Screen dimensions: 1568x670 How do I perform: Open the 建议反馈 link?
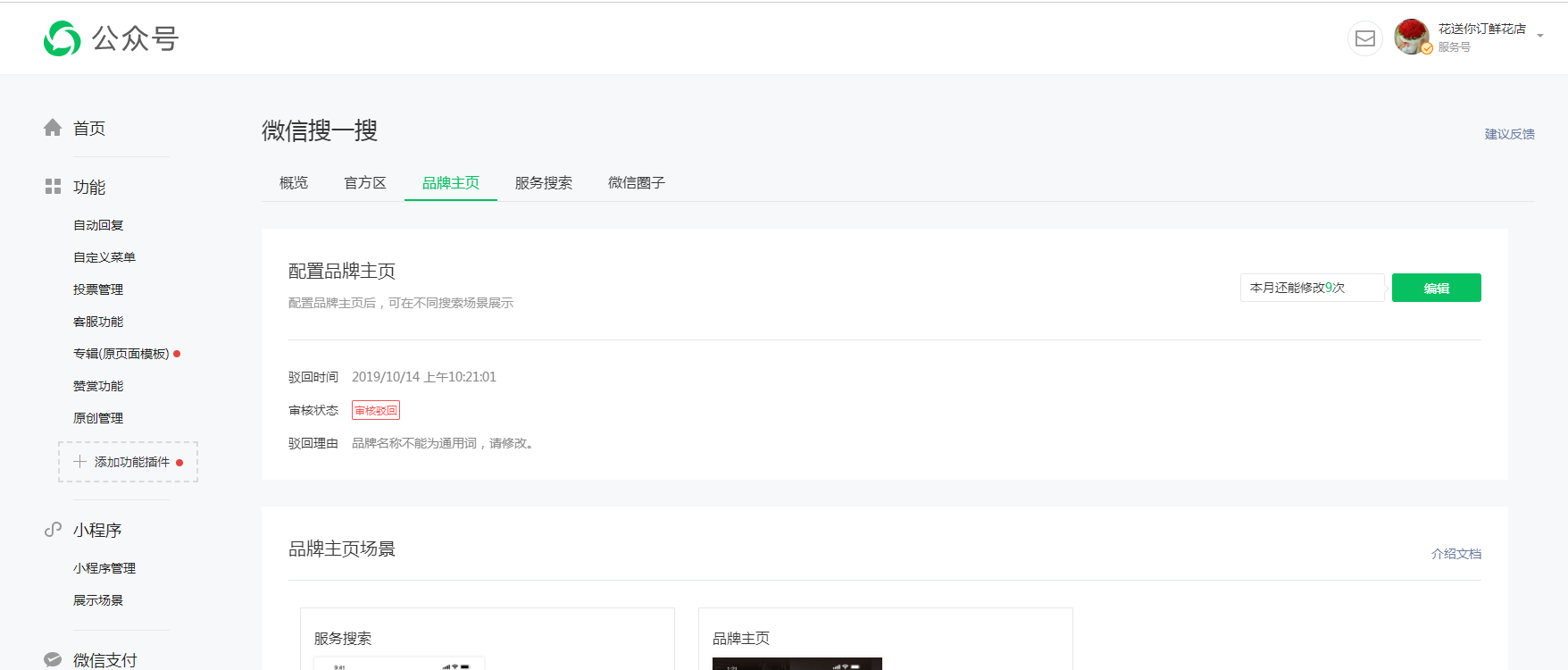[1510, 134]
